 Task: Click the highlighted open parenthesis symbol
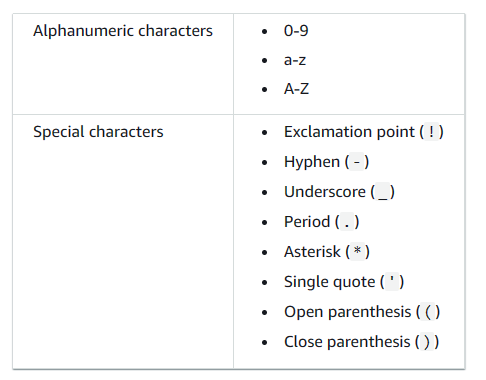coord(428,312)
